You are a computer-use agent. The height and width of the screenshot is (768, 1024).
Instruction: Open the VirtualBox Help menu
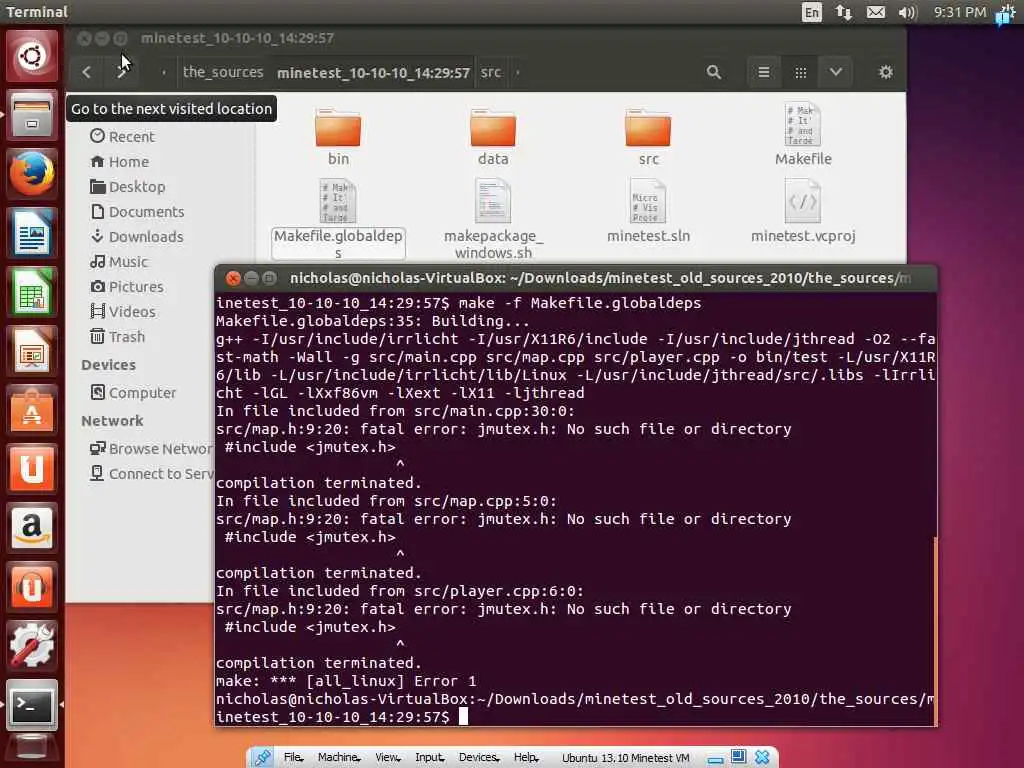click(526, 758)
